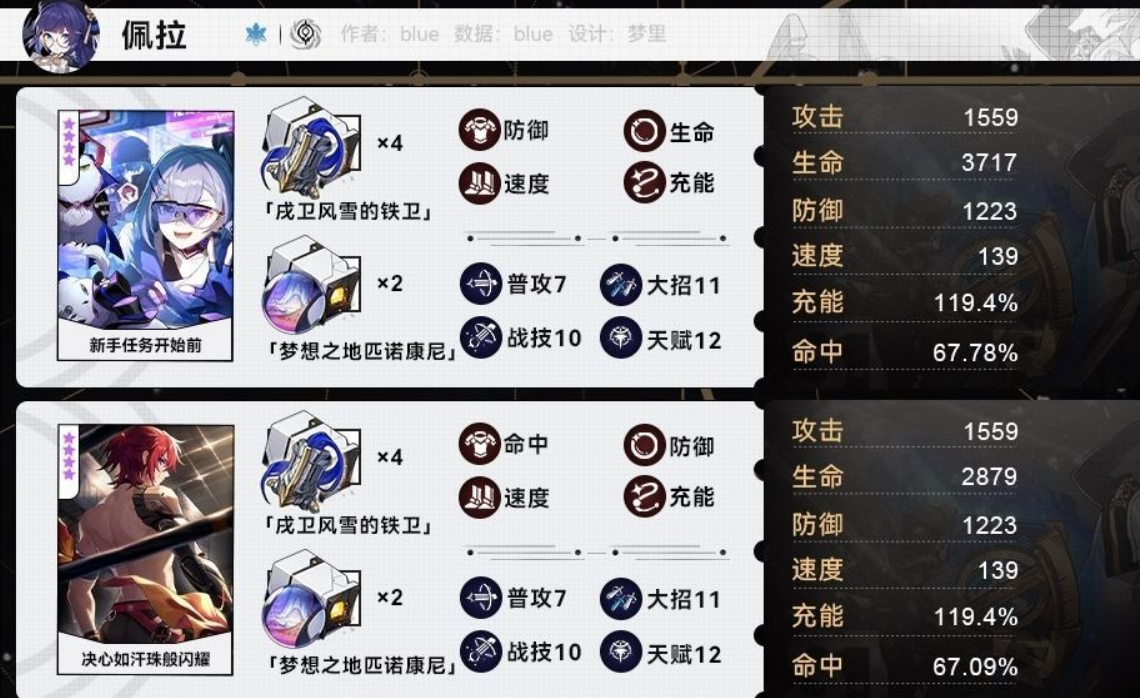Click the ice element snowflake icon
The image size is (1140, 698).
(x=256, y=34)
